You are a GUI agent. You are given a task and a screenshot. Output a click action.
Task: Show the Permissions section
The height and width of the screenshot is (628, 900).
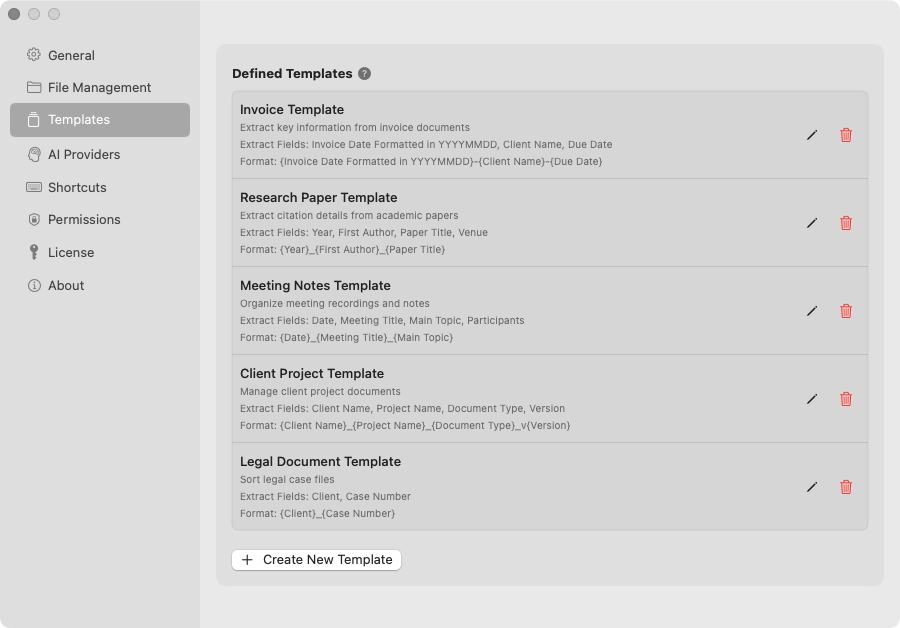click(100, 219)
